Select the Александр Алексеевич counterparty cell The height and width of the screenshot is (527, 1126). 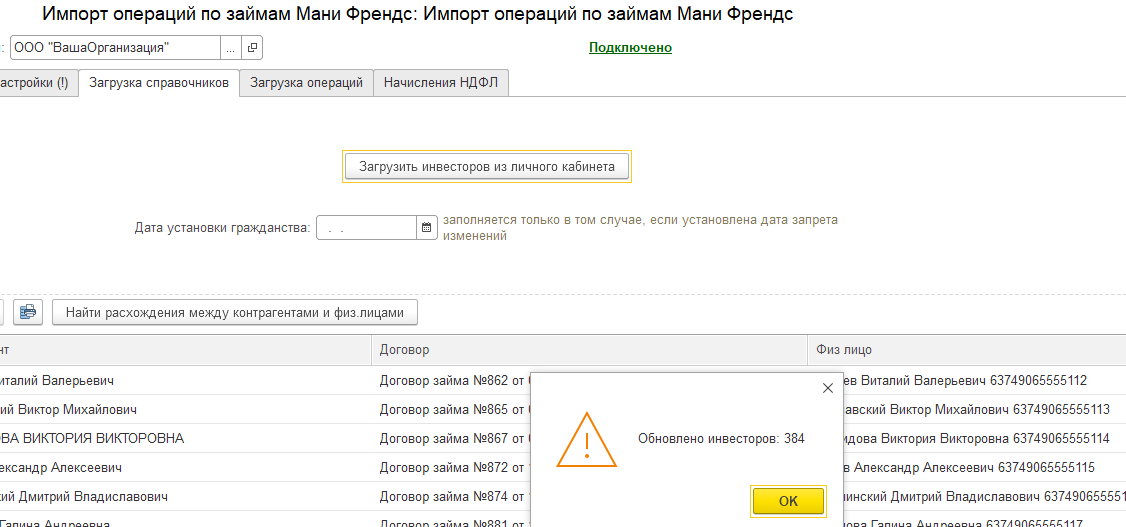185,467
